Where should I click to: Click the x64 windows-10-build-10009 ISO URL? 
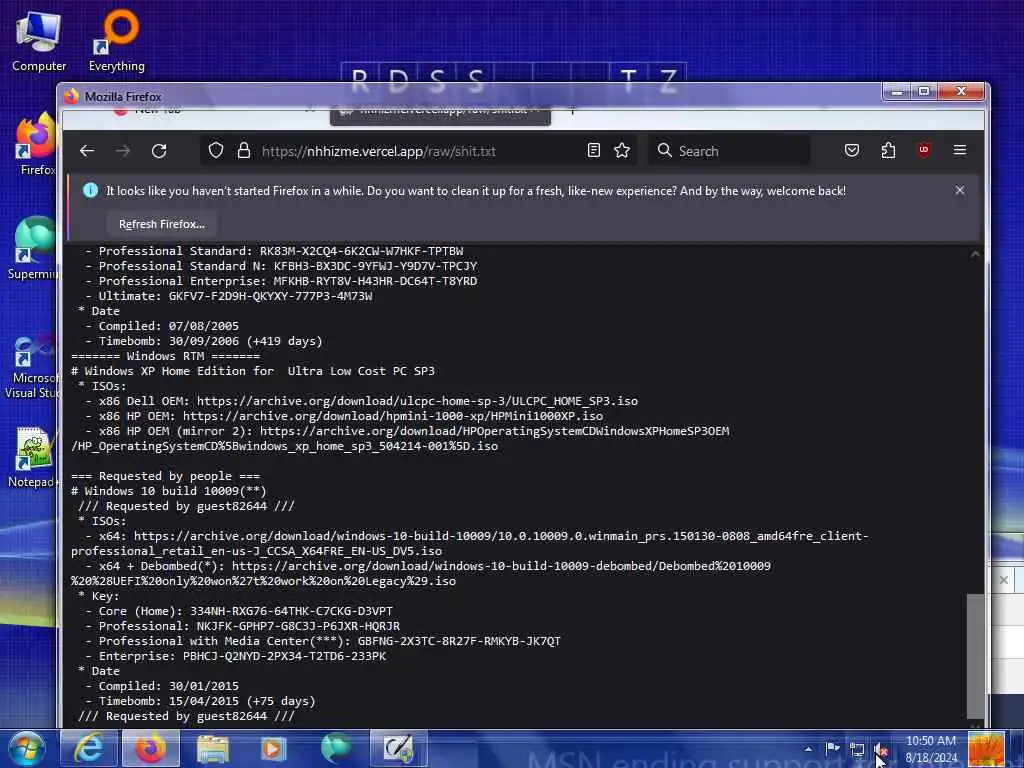pyautogui.click(x=470, y=543)
